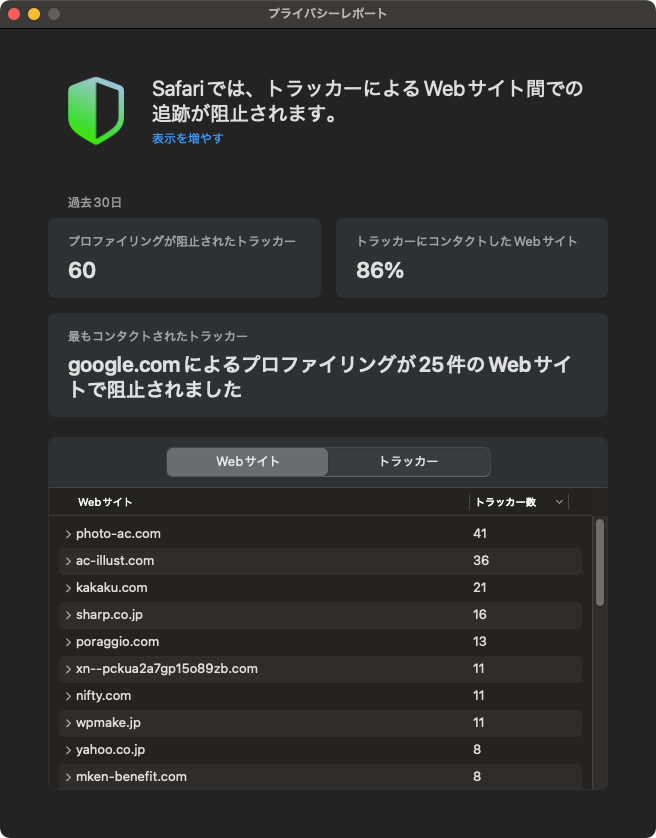Expand the yahoo.co.jp row
This screenshot has height=838, width=656.
pos(68,750)
